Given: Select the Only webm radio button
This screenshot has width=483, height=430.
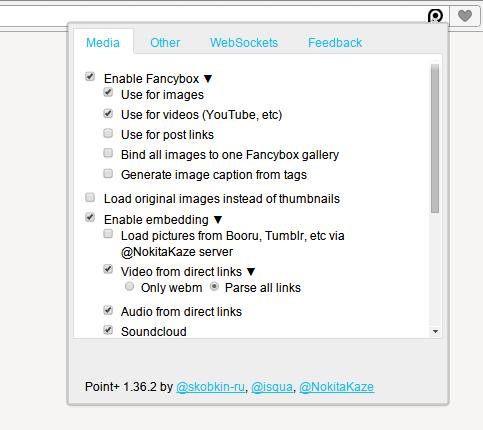Looking at the screenshot, I should click(129, 286).
